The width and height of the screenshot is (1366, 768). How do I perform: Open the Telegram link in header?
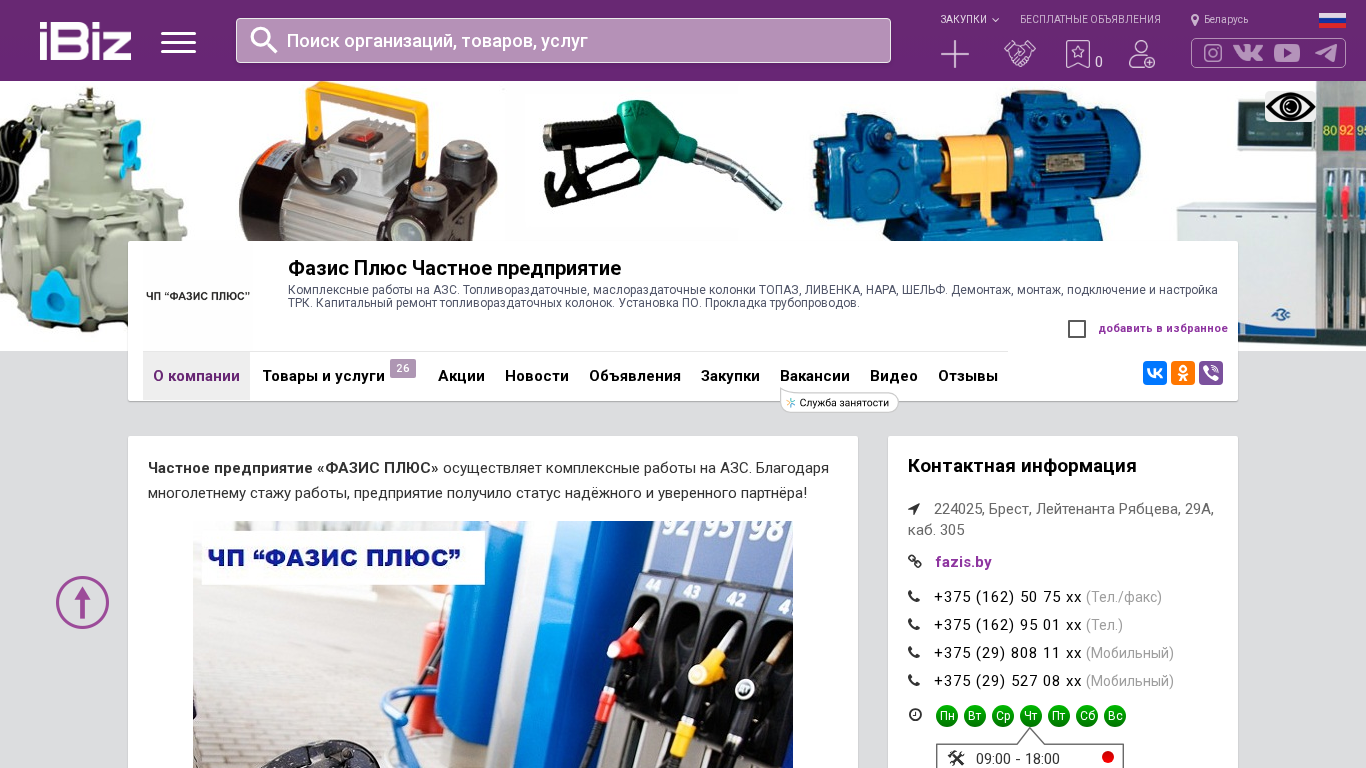(x=1326, y=53)
